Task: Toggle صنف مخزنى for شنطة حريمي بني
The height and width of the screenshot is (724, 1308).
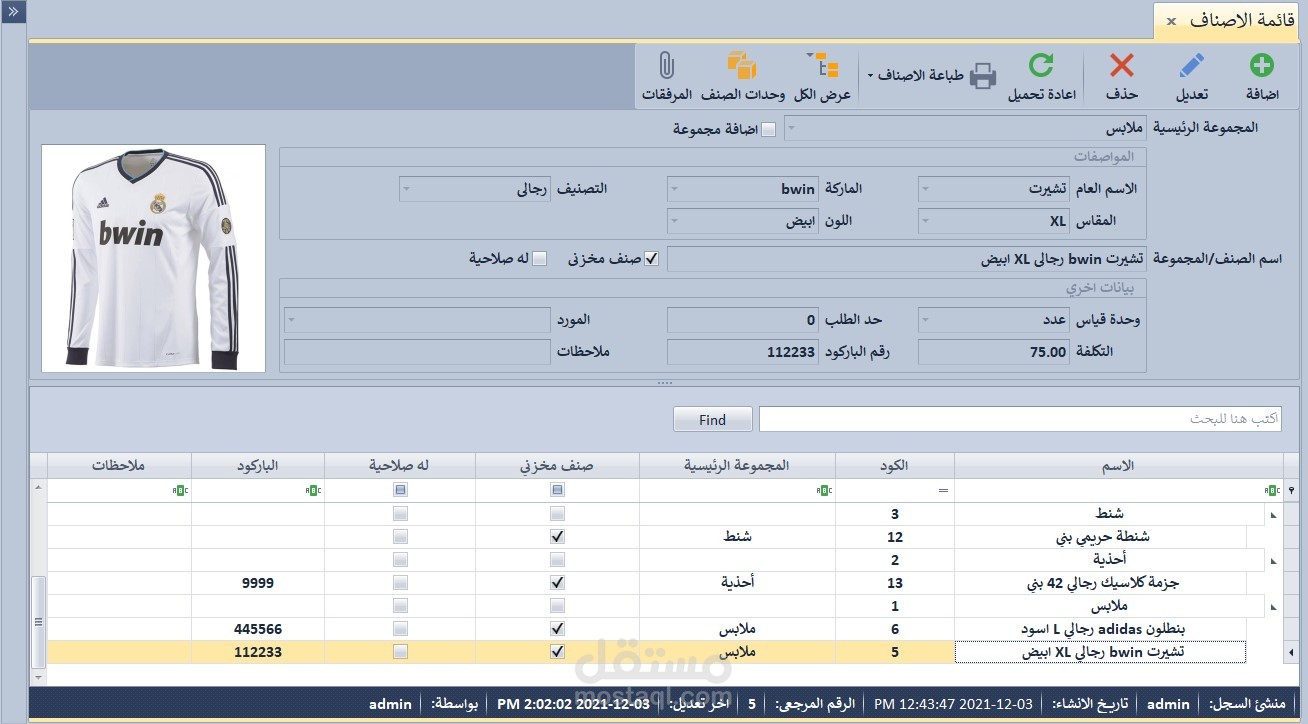Action: tap(557, 537)
